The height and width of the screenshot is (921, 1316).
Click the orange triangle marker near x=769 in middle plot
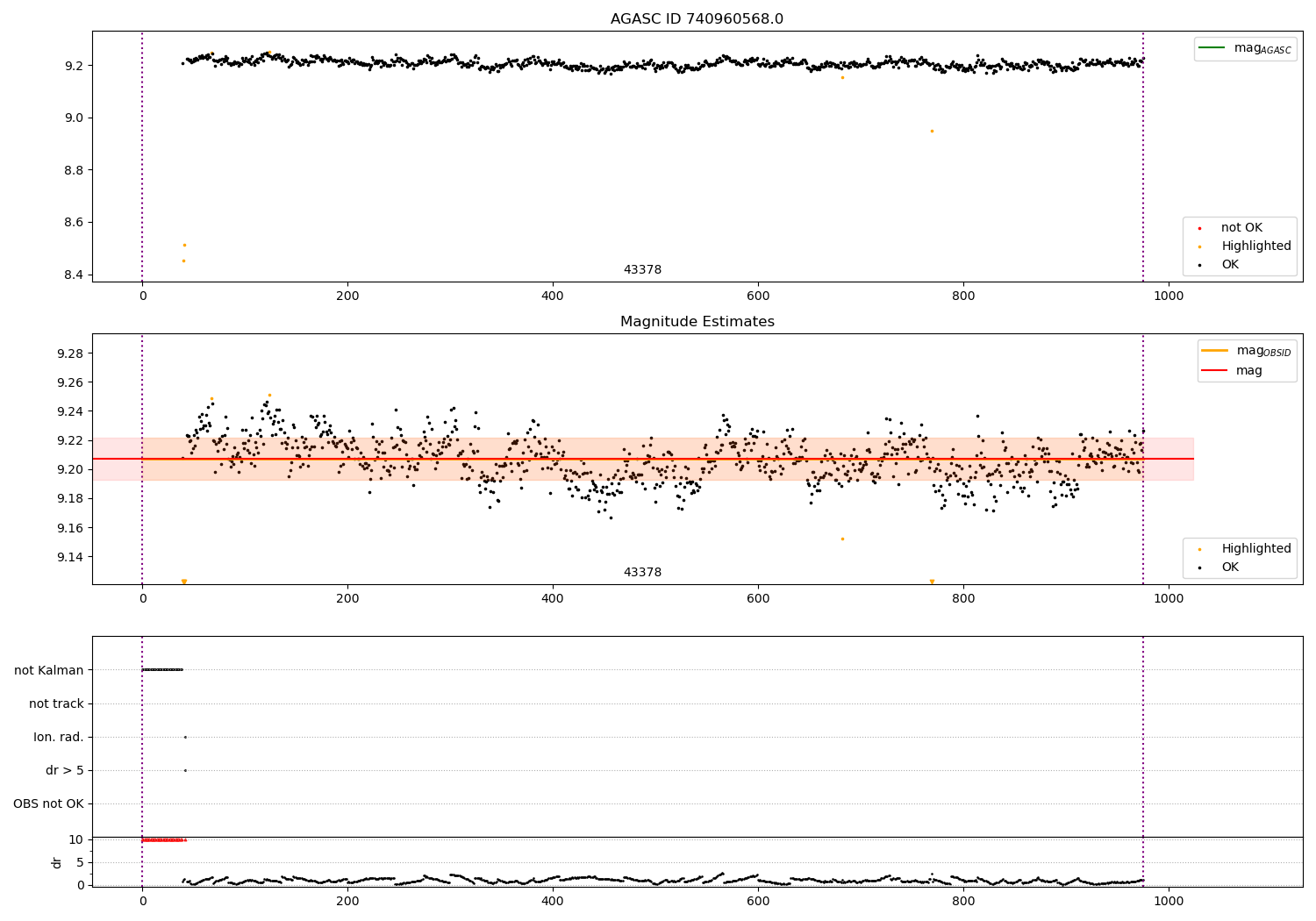pyautogui.click(x=932, y=582)
